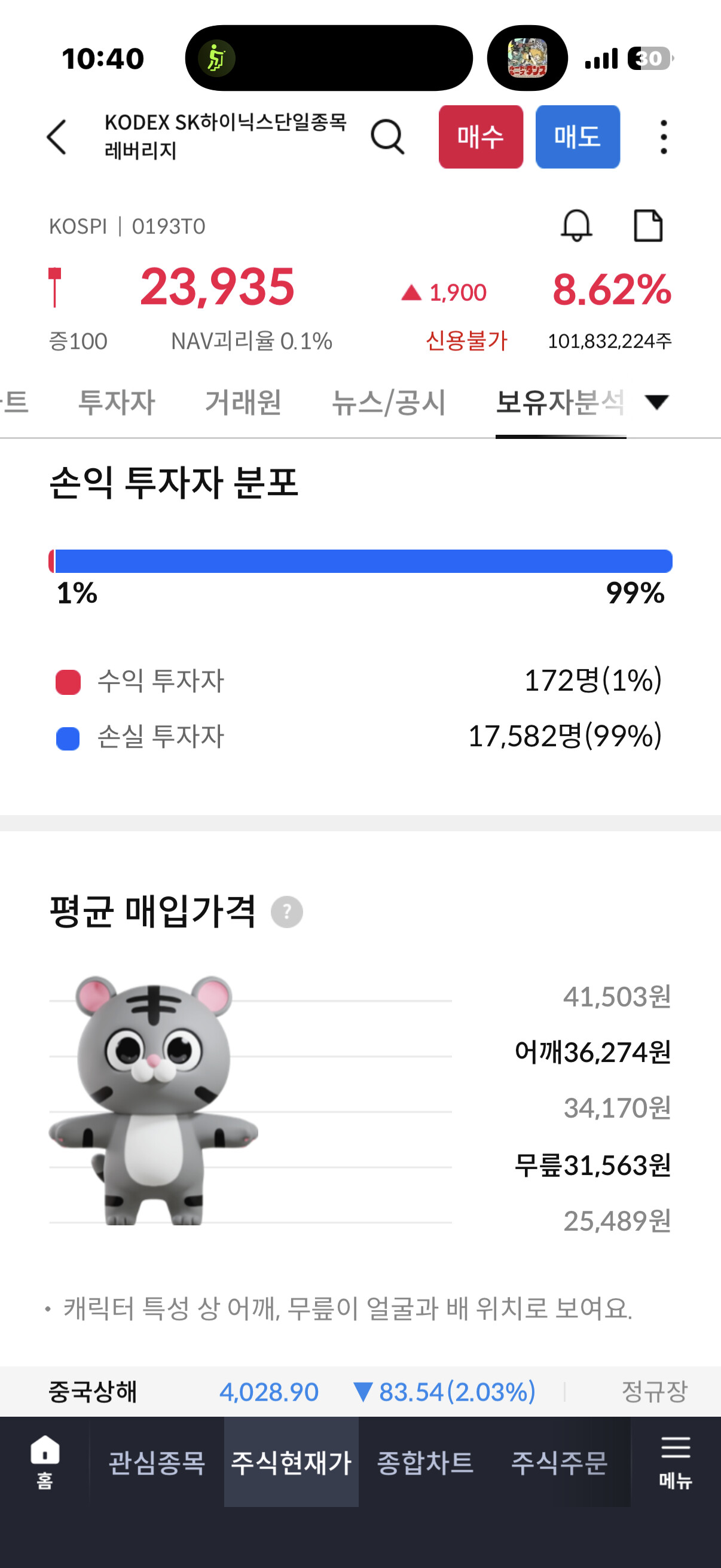Go to home via 홈 icon

coord(45,1462)
